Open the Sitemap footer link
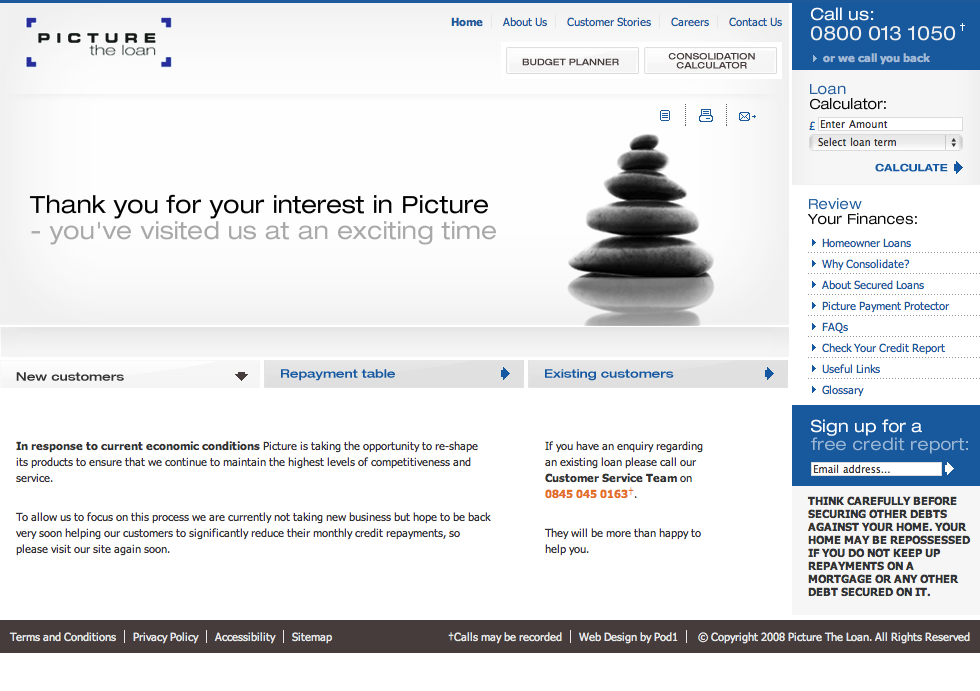980x691 pixels. (312, 637)
